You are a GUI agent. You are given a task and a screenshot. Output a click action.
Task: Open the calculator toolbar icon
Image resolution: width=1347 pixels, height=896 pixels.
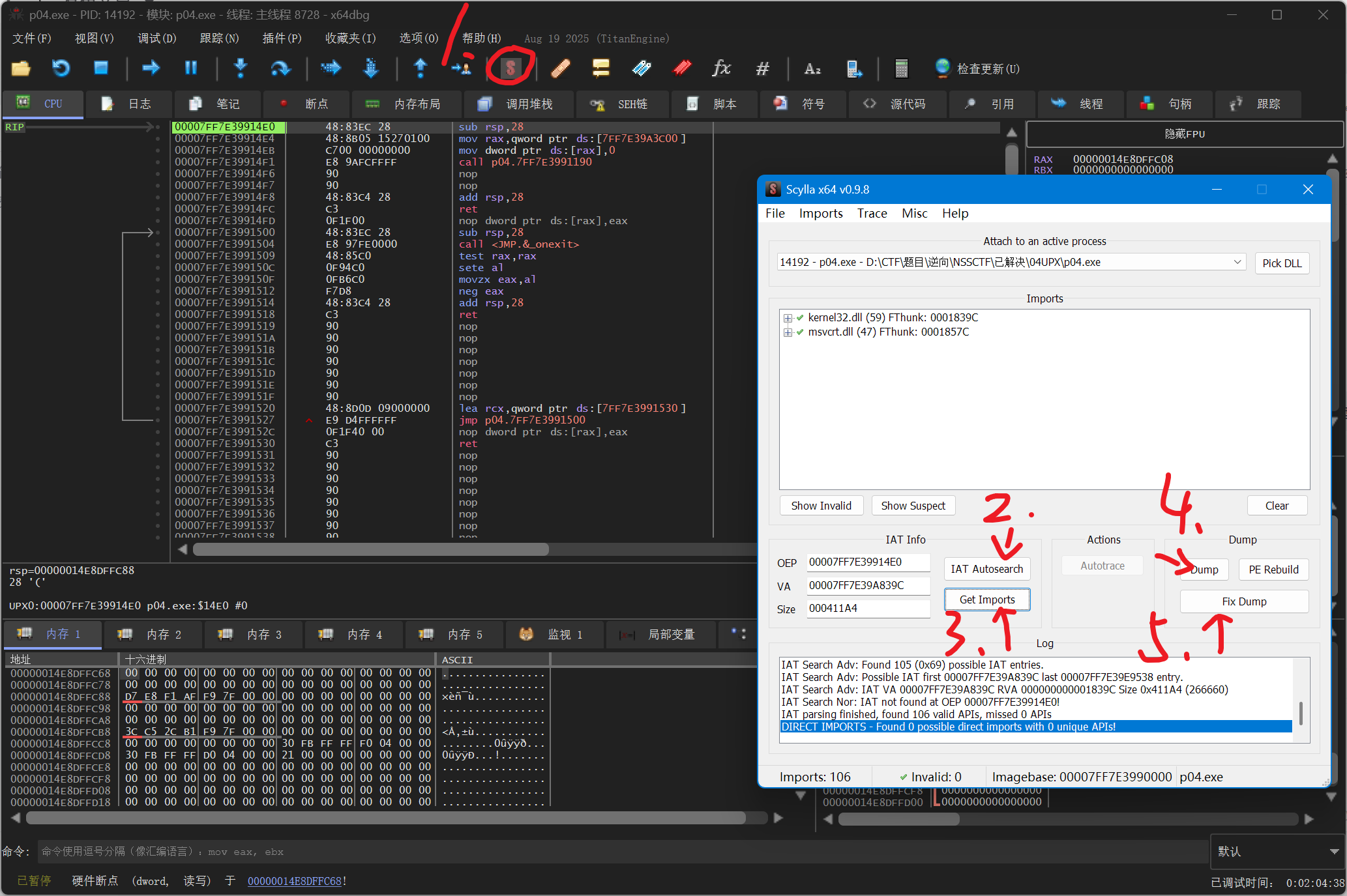(x=901, y=68)
